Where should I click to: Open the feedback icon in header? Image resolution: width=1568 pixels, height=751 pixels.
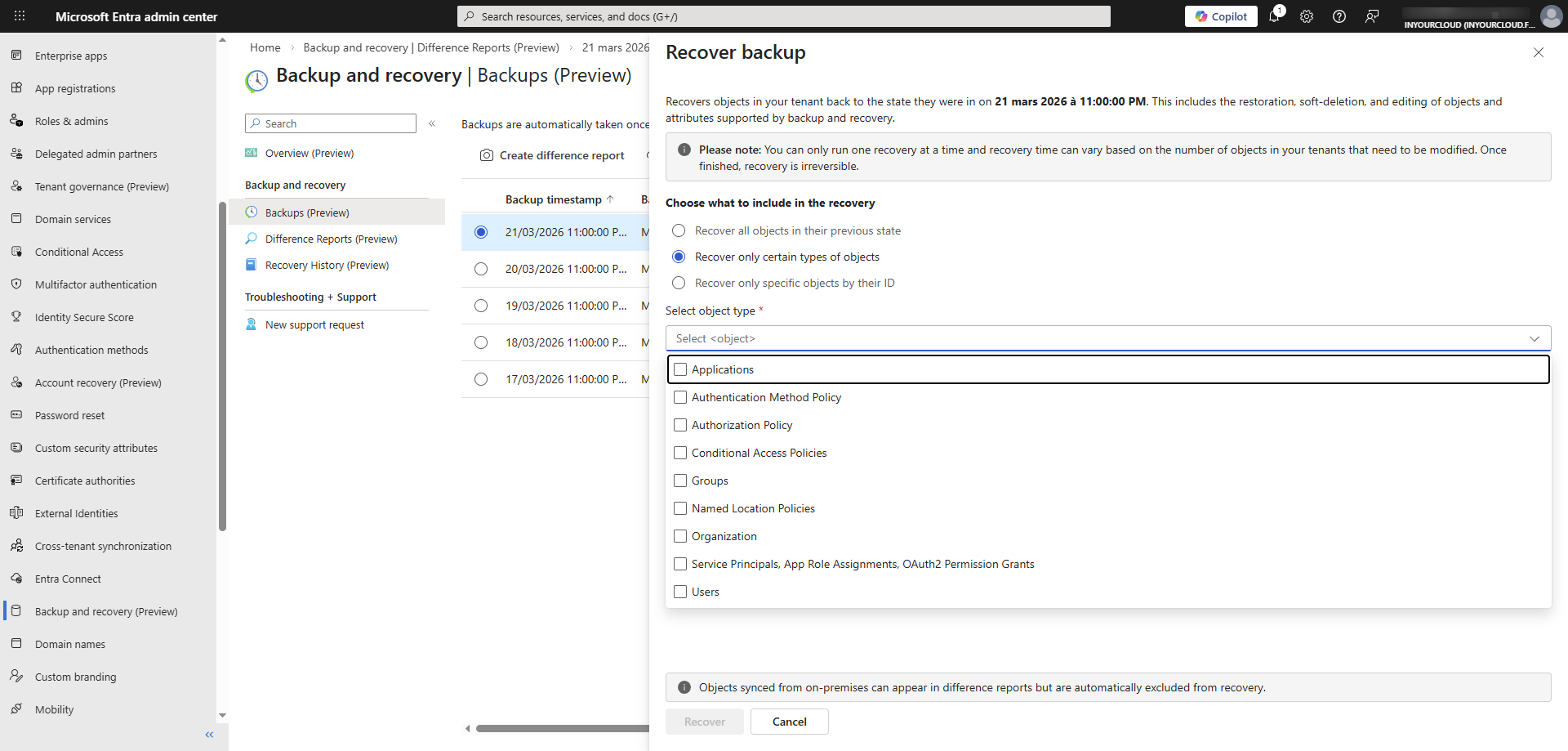point(1372,16)
